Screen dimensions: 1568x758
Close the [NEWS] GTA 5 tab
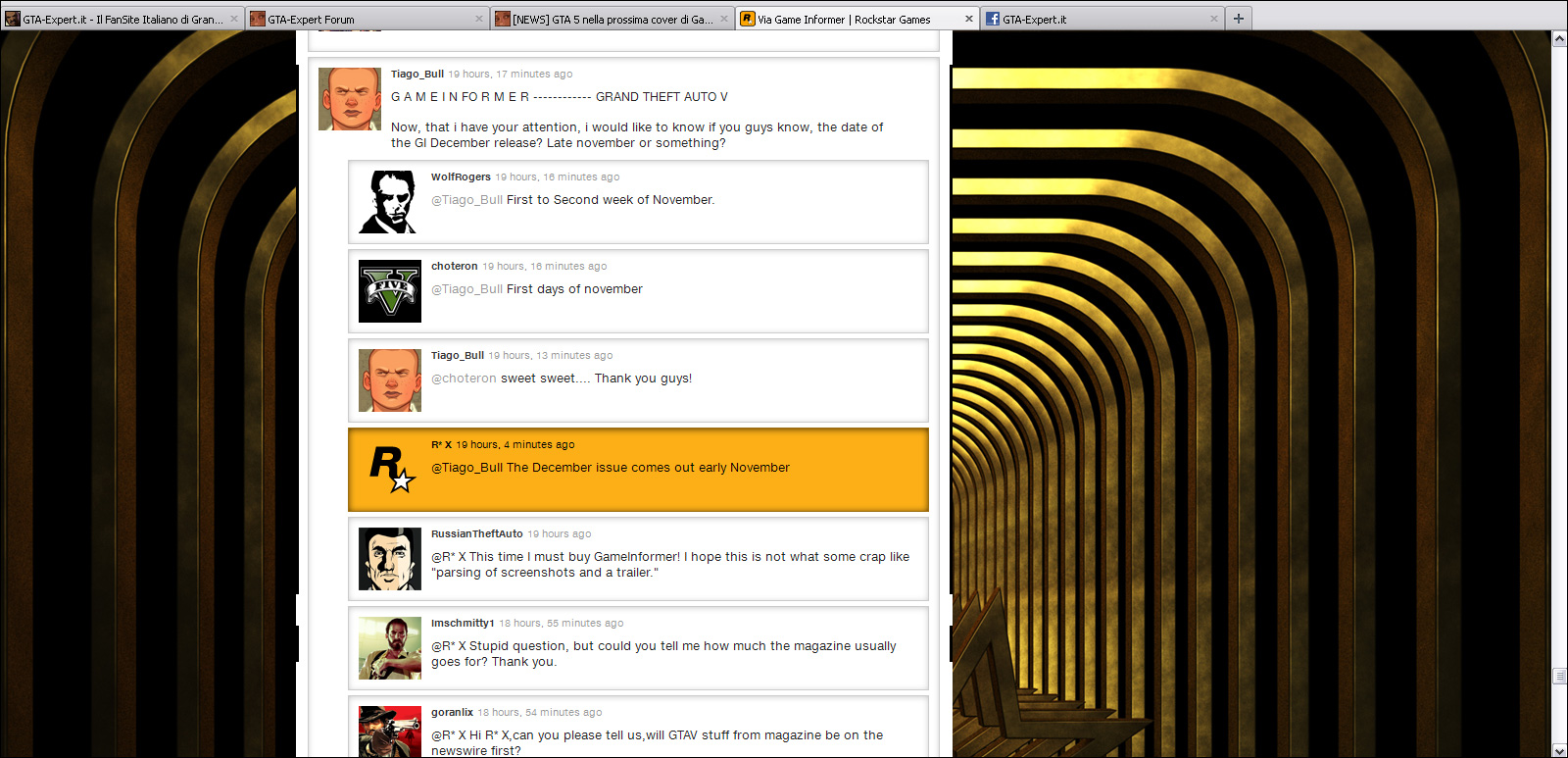[724, 19]
